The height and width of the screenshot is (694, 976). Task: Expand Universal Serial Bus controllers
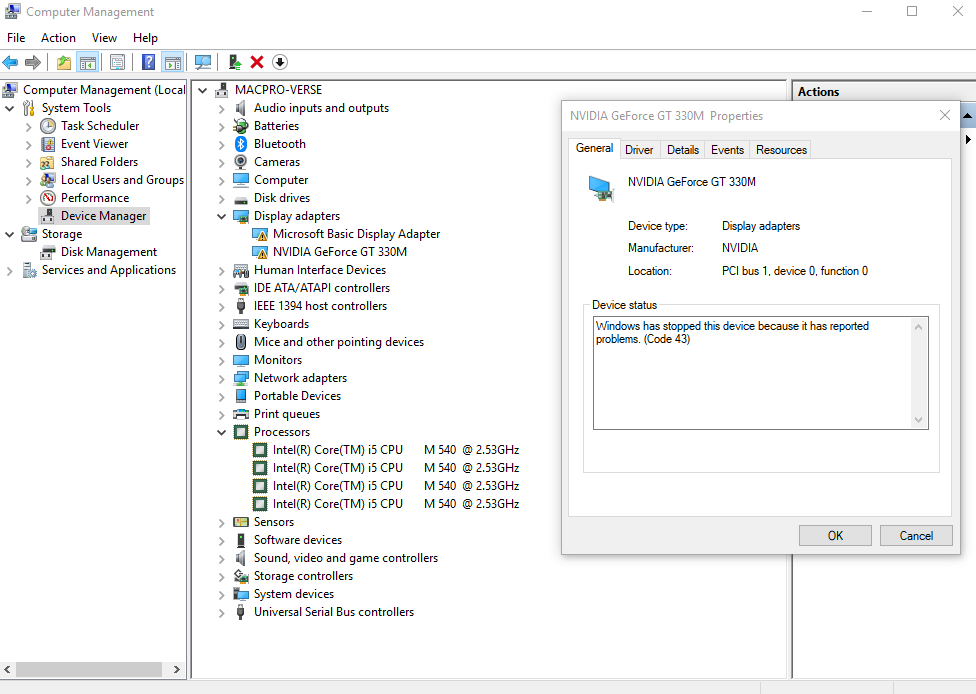tap(222, 613)
